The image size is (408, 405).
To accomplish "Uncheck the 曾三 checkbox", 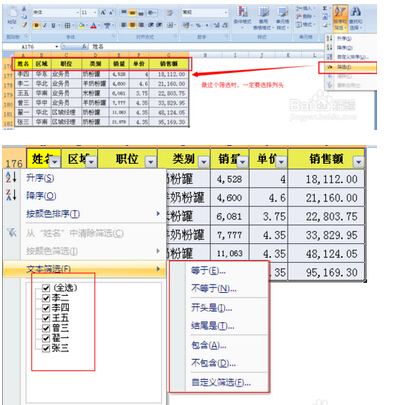I will click(x=46, y=328).
